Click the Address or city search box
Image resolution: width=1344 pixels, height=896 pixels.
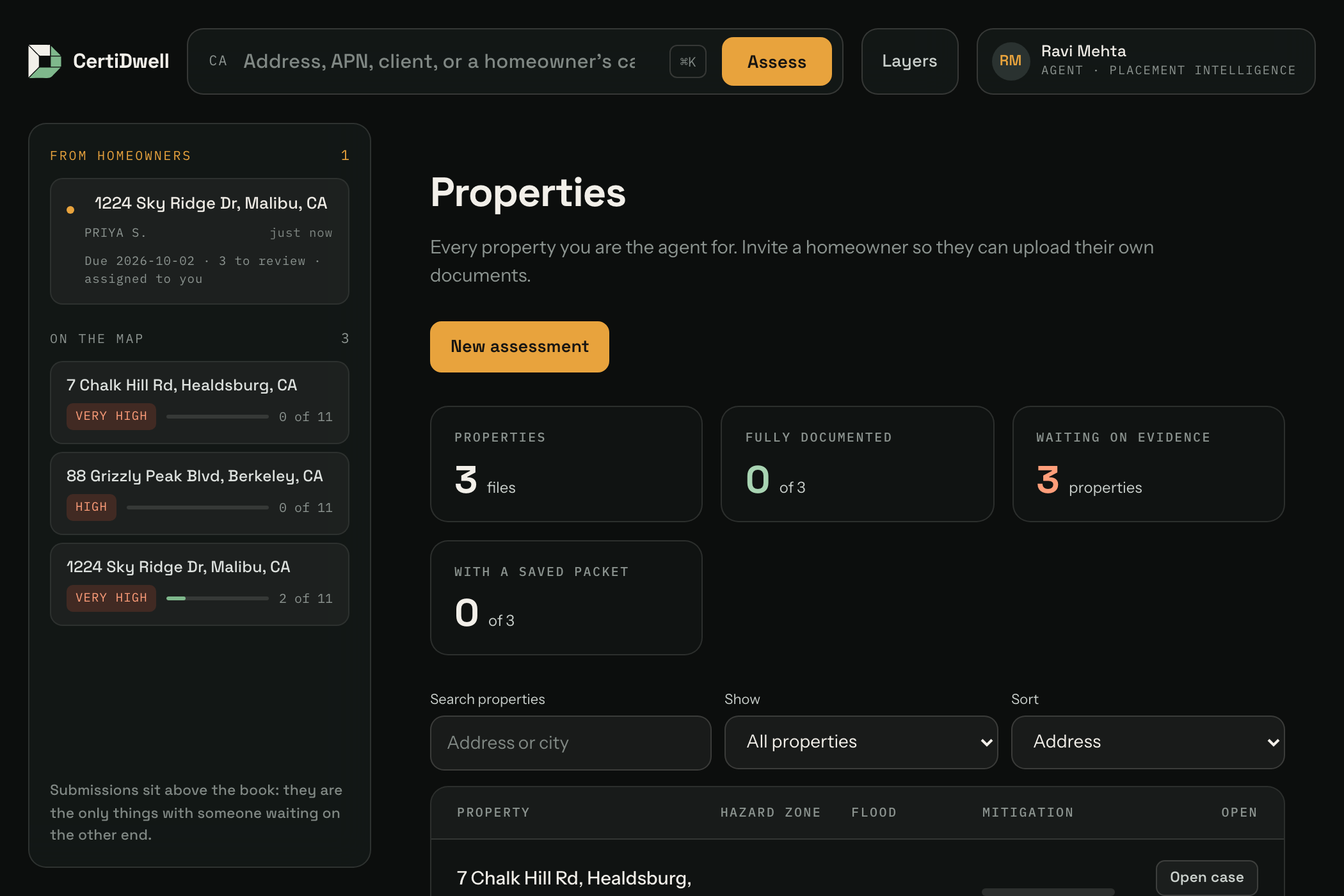point(570,743)
